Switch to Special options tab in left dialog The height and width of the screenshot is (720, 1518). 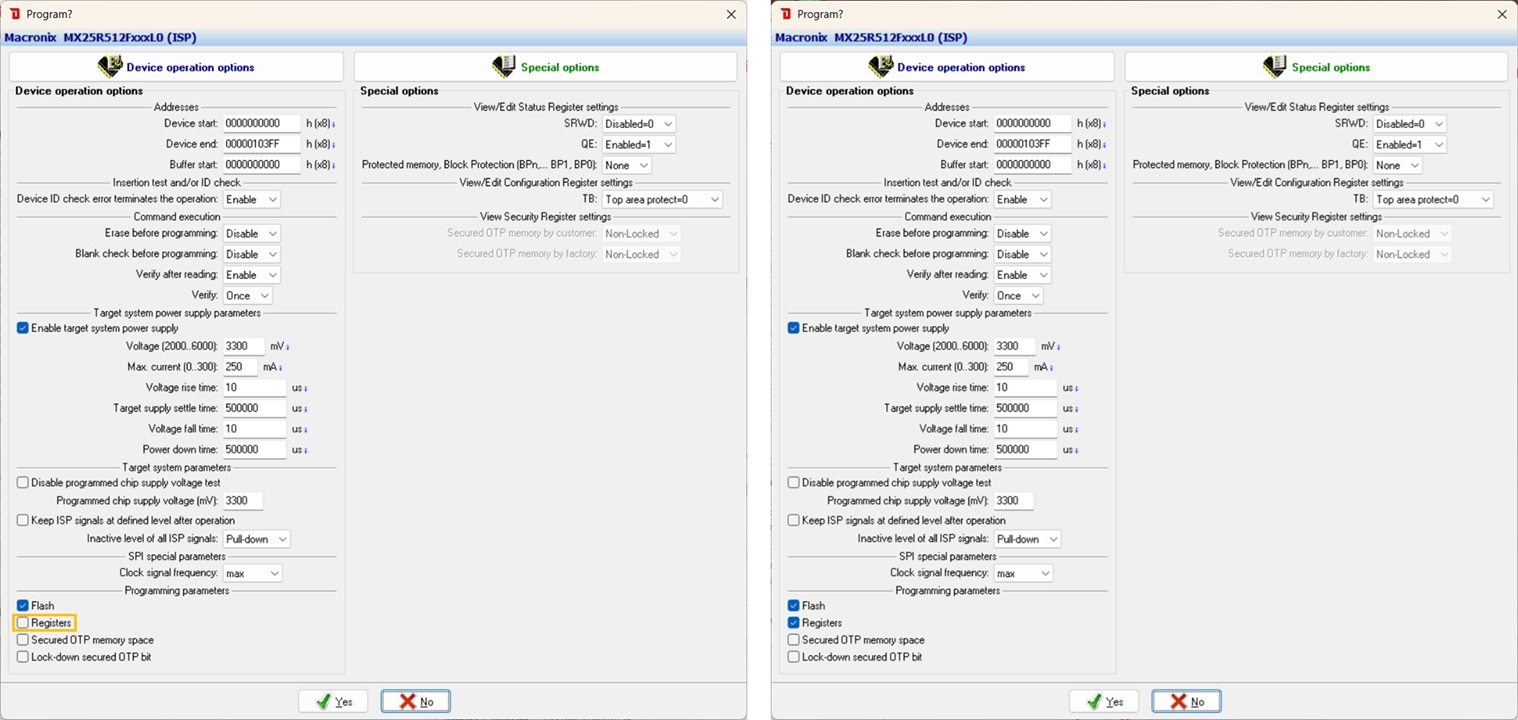pyautogui.click(x=545, y=67)
